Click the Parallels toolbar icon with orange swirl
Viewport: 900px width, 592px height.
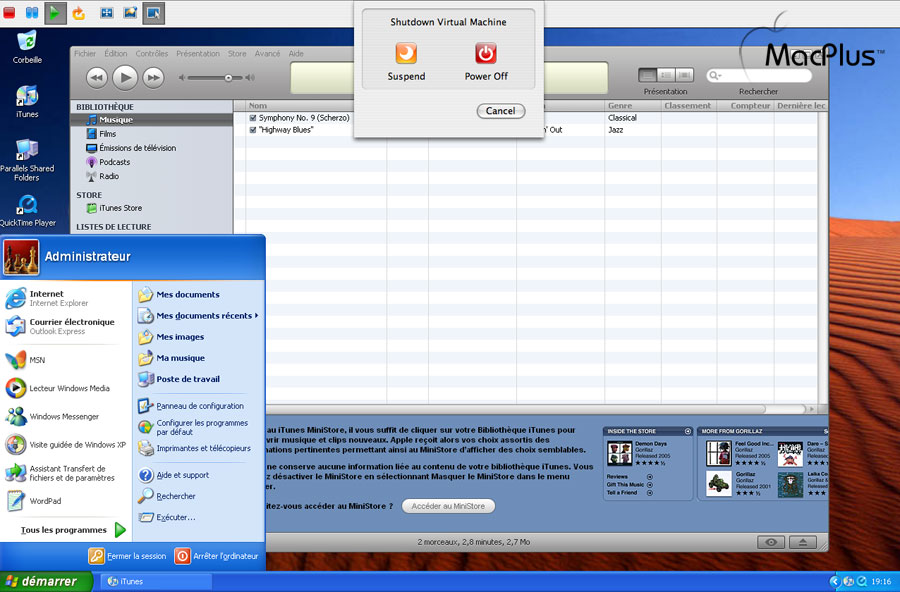click(x=130, y=13)
